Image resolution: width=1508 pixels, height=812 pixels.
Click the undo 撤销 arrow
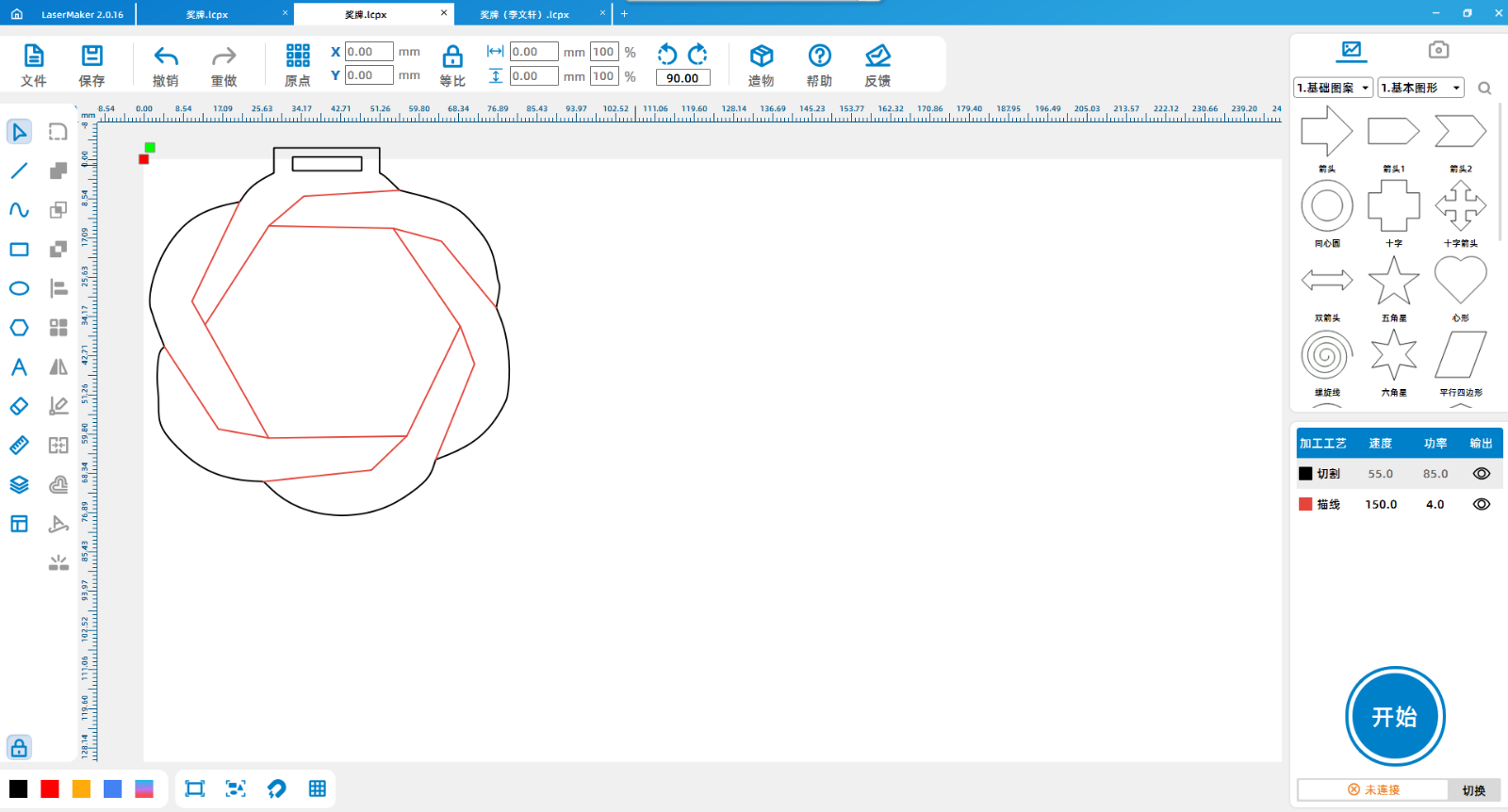coord(166,57)
